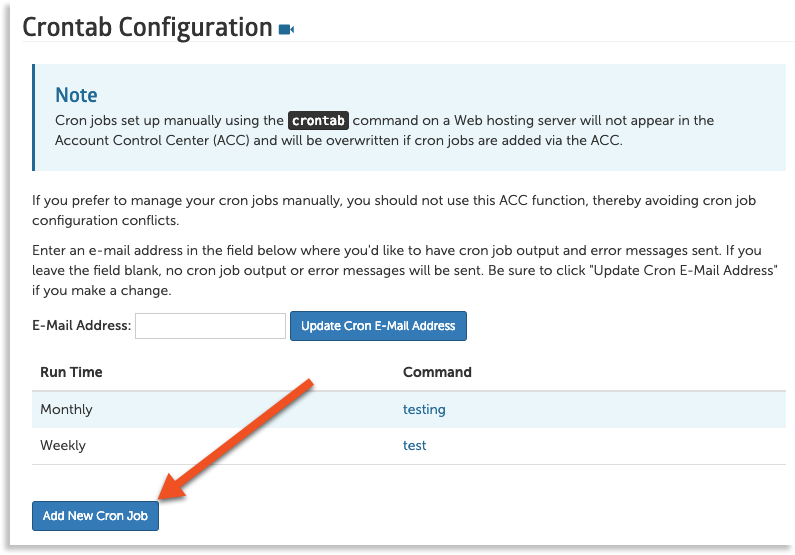795x555 pixels.
Task: Click the Crontab Configuration page heading
Action: click(x=147, y=27)
